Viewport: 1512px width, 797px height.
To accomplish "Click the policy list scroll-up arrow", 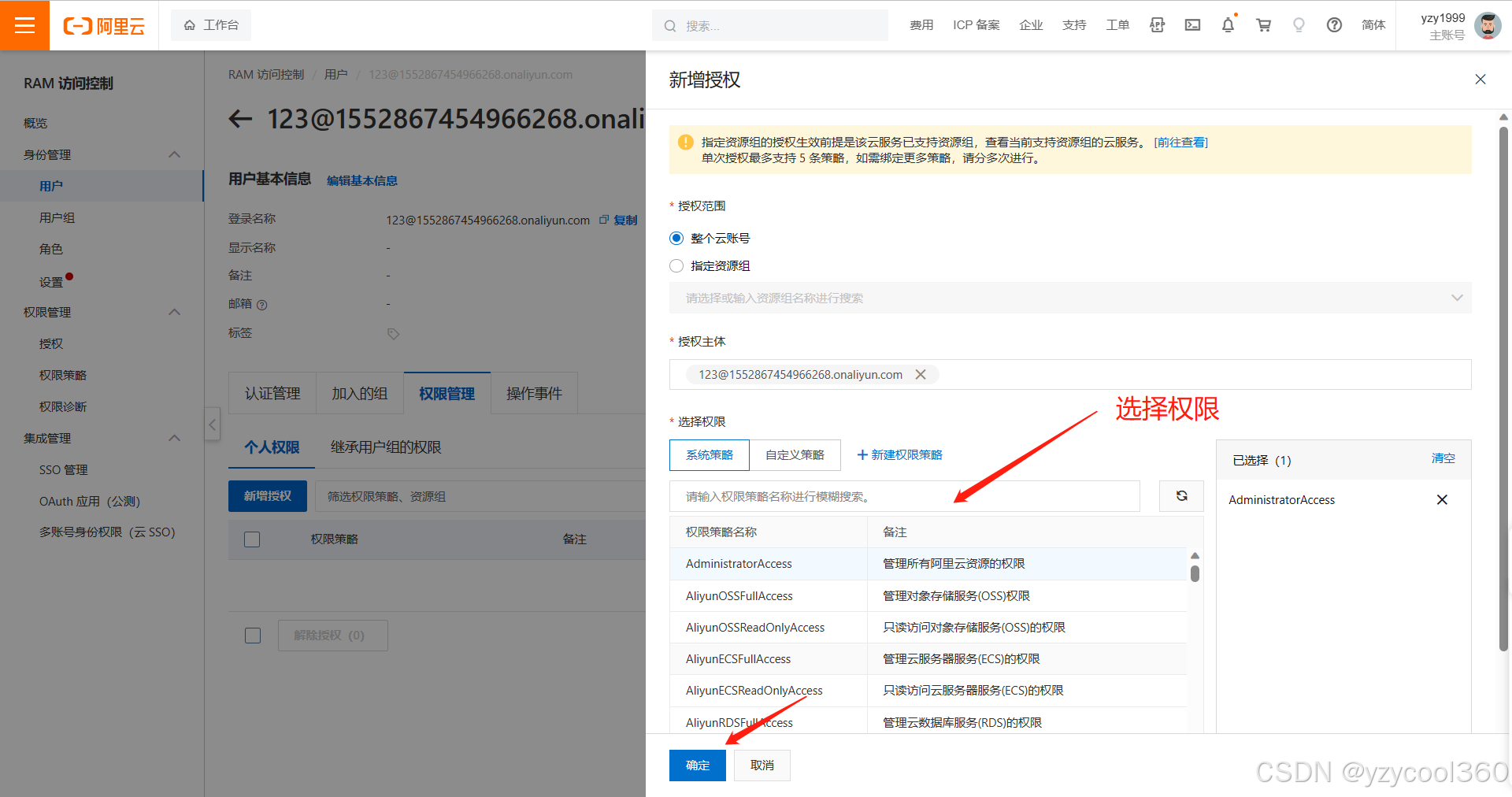I will pyautogui.click(x=1195, y=556).
